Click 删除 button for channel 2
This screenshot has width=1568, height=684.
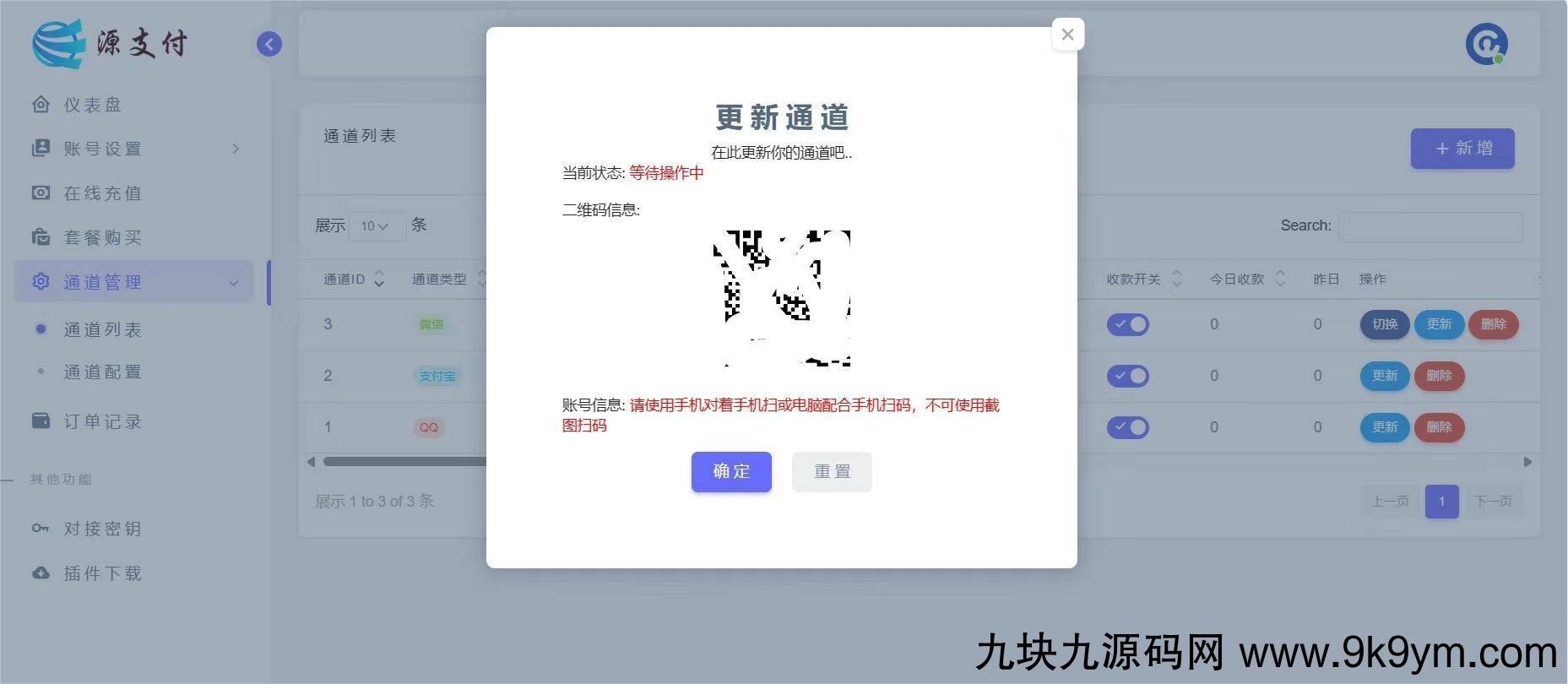coord(1439,376)
